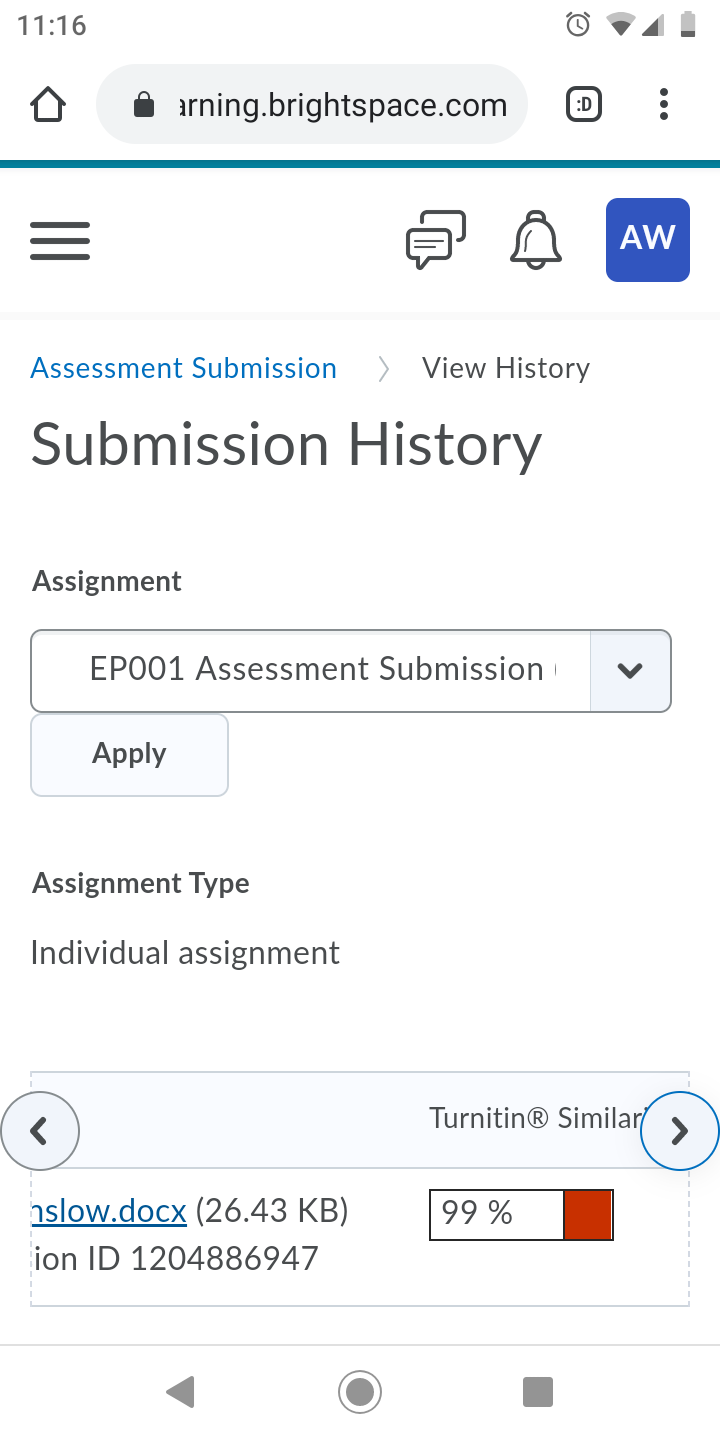Click the red similarity color indicator
The height and width of the screenshot is (1440, 720).
point(588,1214)
